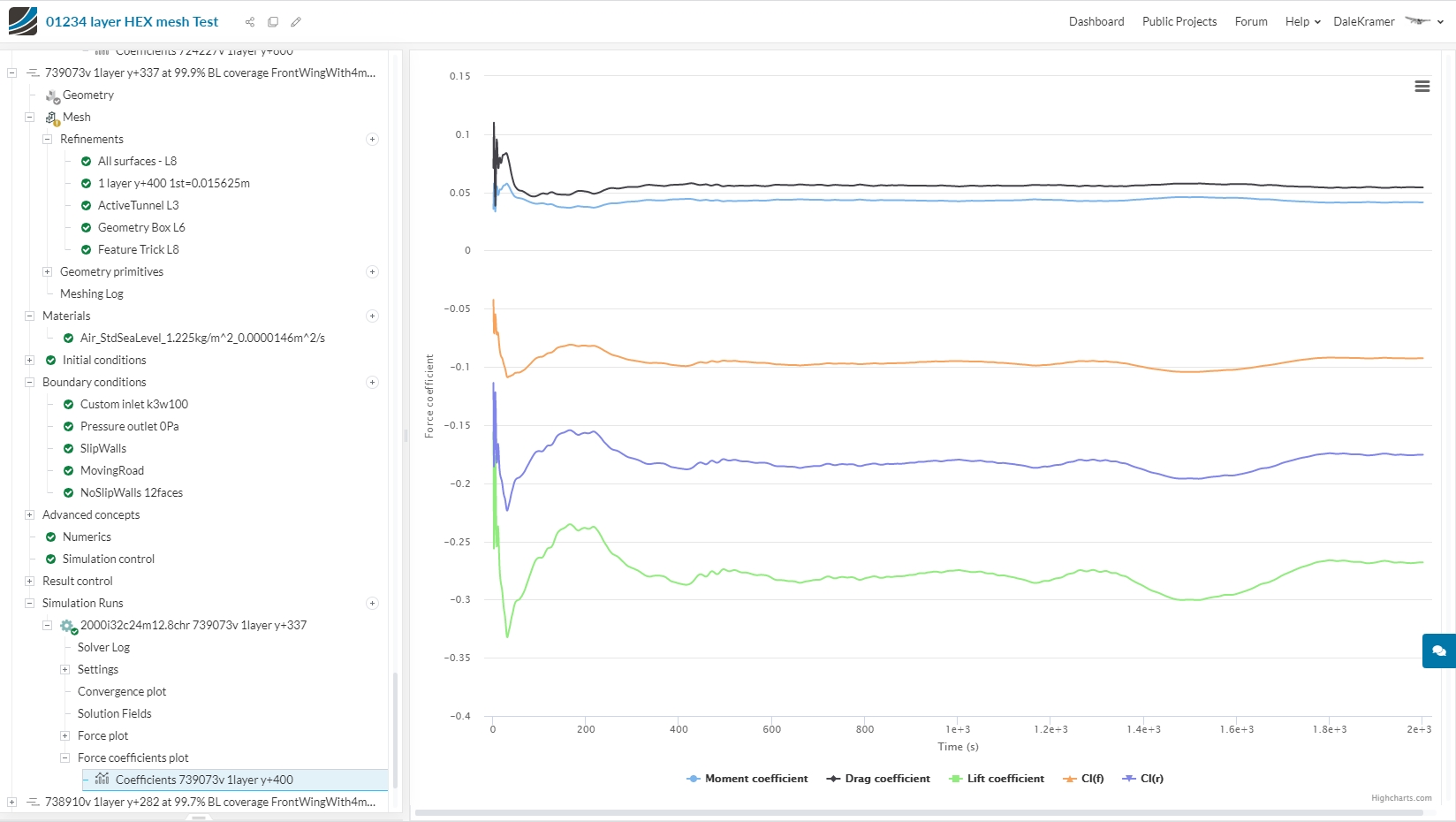Add a new boundary condition plus icon
This screenshot has width=1456, height=822.
point(372,383)
